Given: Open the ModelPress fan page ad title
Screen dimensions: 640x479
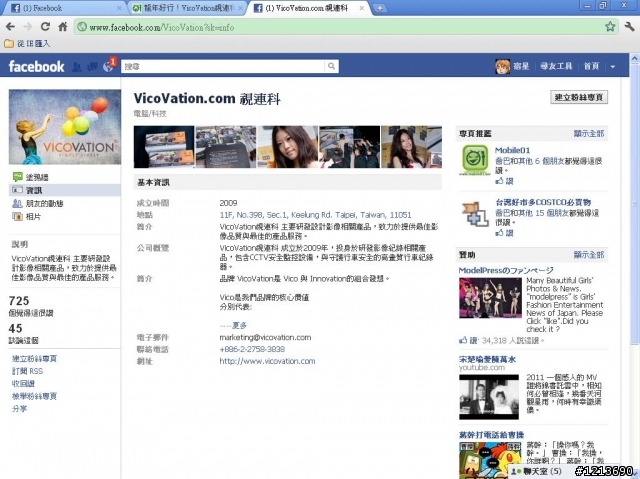Looking at the screenshot, I should point(506,270).
